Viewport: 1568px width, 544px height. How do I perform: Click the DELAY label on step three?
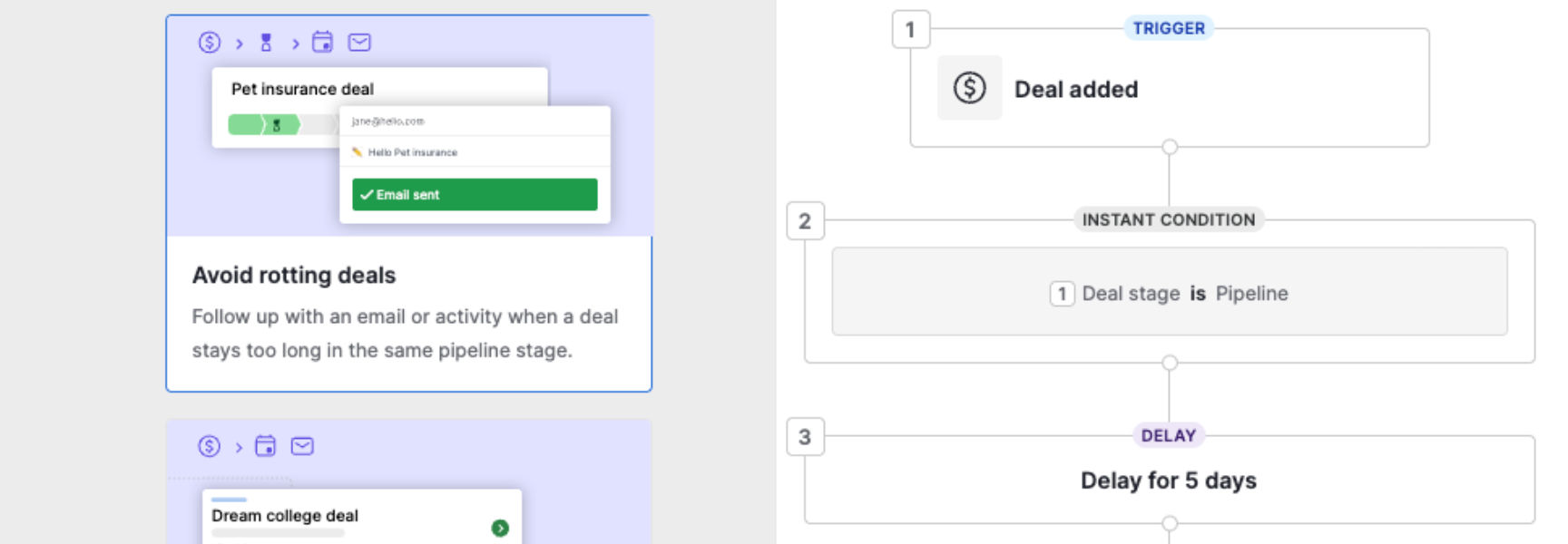pos(1169,435)
